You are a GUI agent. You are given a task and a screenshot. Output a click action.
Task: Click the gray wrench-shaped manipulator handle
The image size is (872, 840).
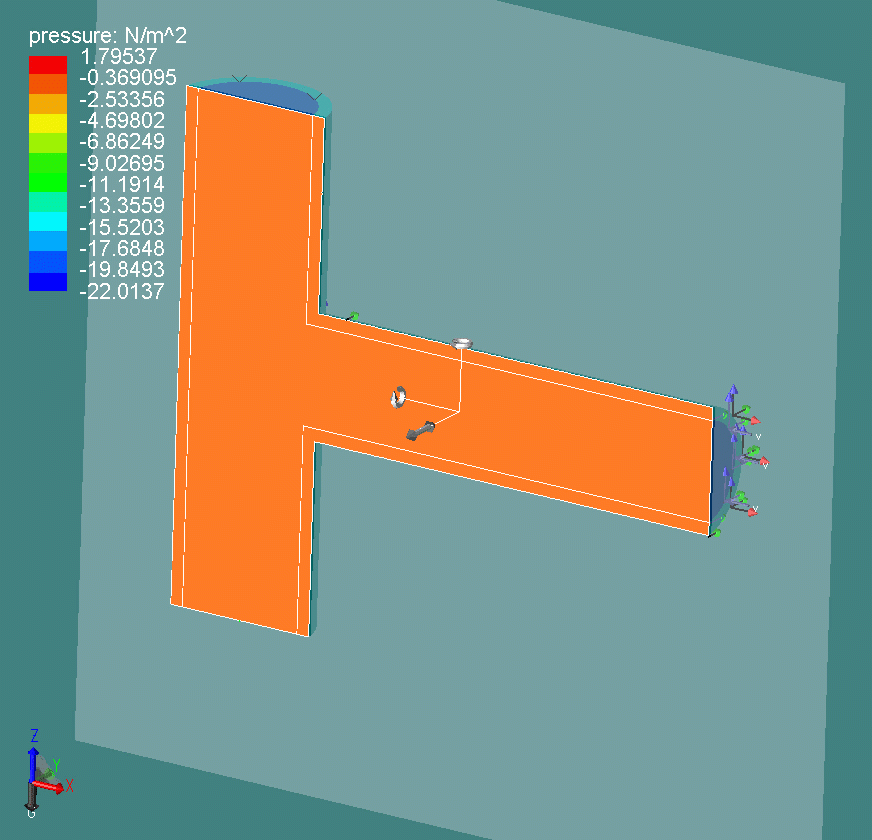click(420, 431)
